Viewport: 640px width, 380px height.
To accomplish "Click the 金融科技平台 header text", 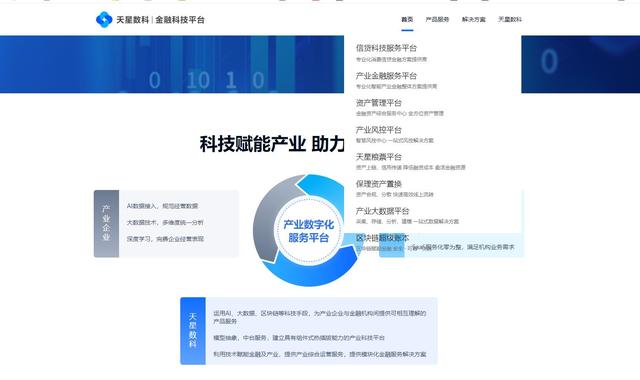I will [180, 20].
